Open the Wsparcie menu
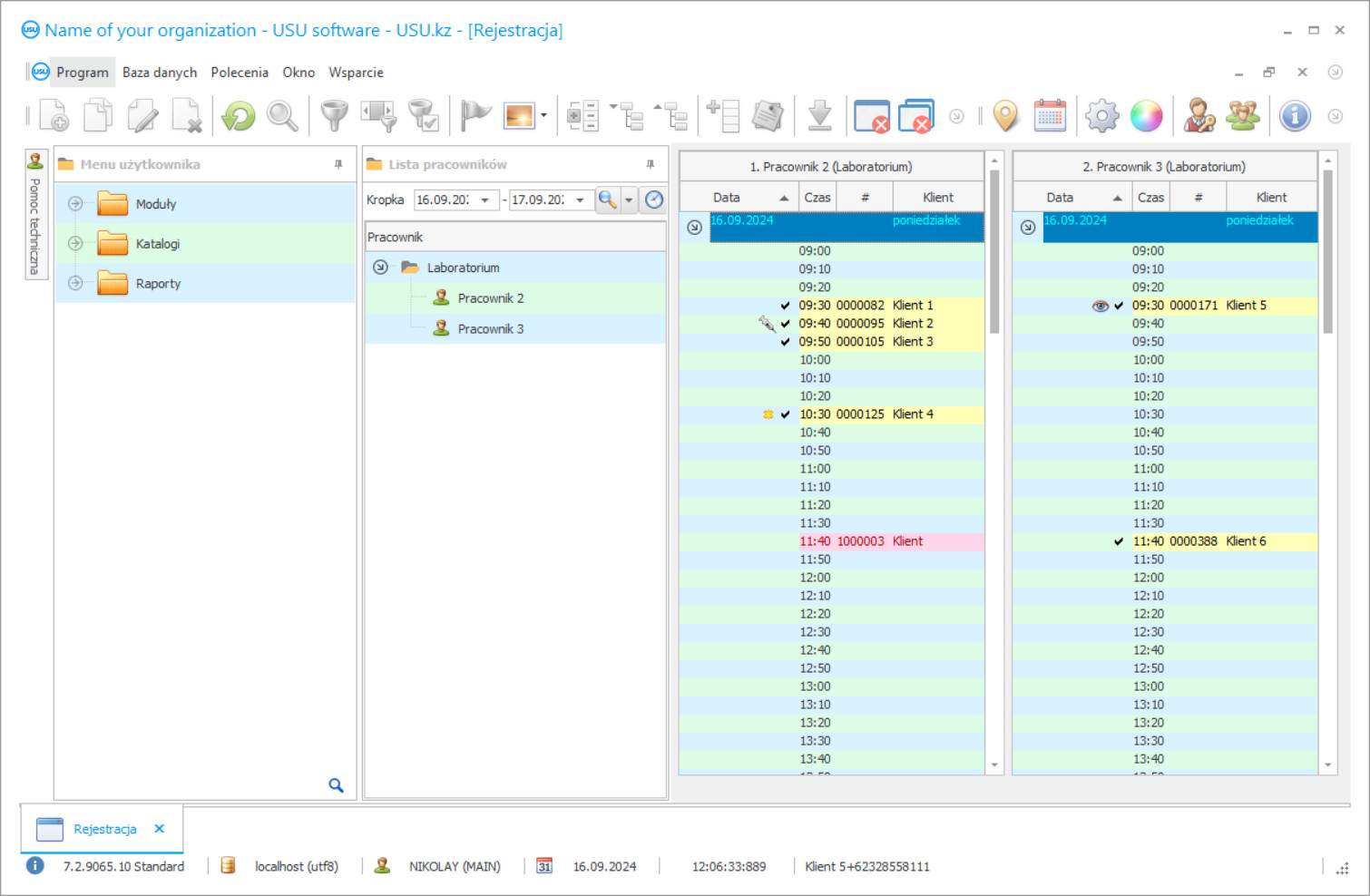This screenshot has width=1370, height=896. click(356, 73)
